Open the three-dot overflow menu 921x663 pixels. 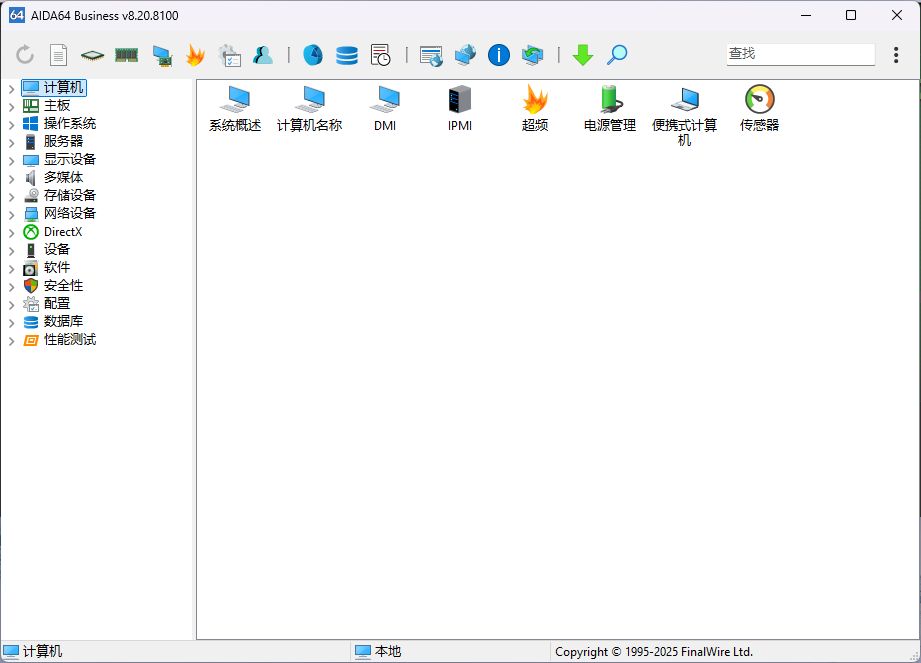896,55
